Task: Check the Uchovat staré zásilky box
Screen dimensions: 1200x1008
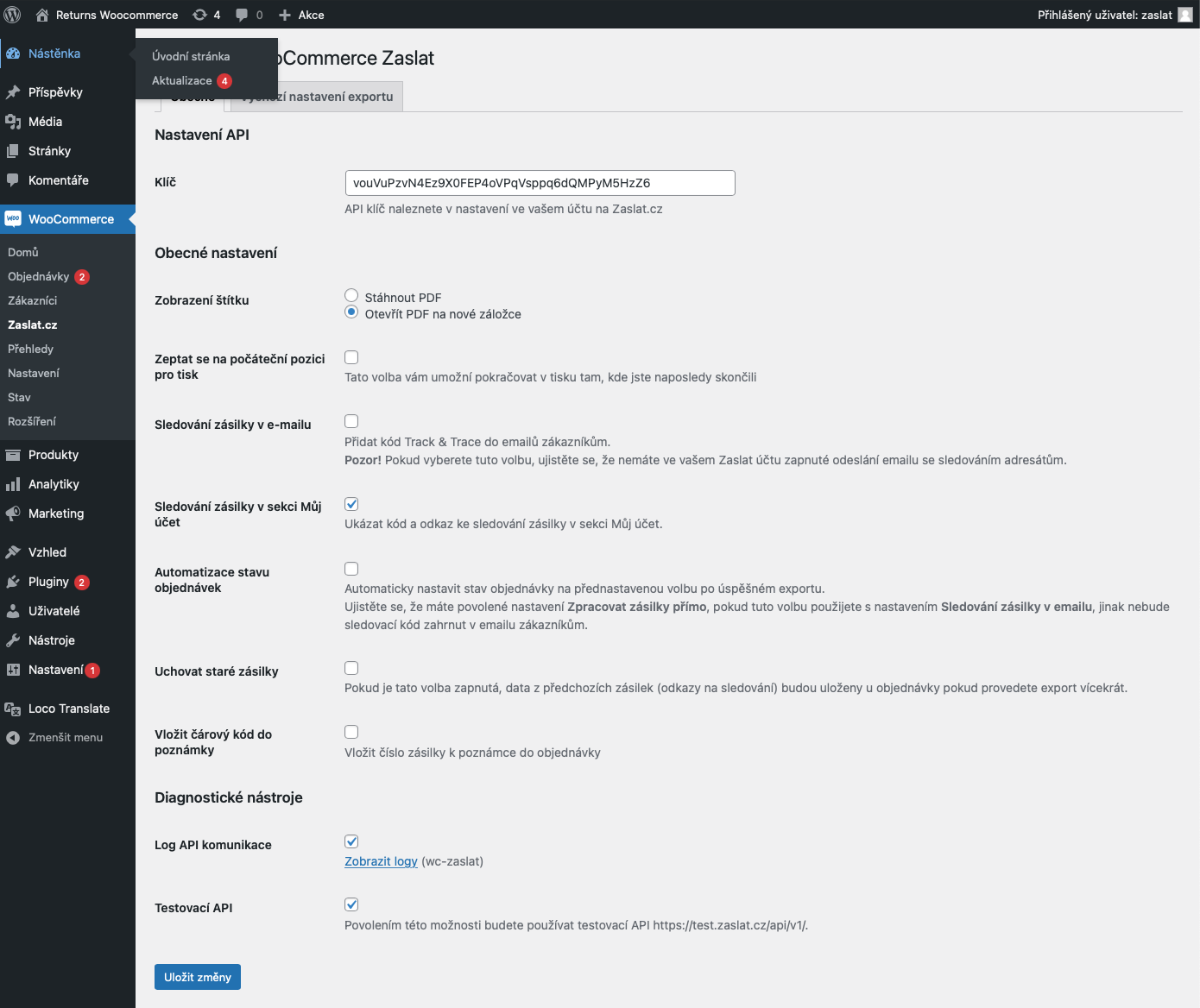Action: [x=351, y=668]
